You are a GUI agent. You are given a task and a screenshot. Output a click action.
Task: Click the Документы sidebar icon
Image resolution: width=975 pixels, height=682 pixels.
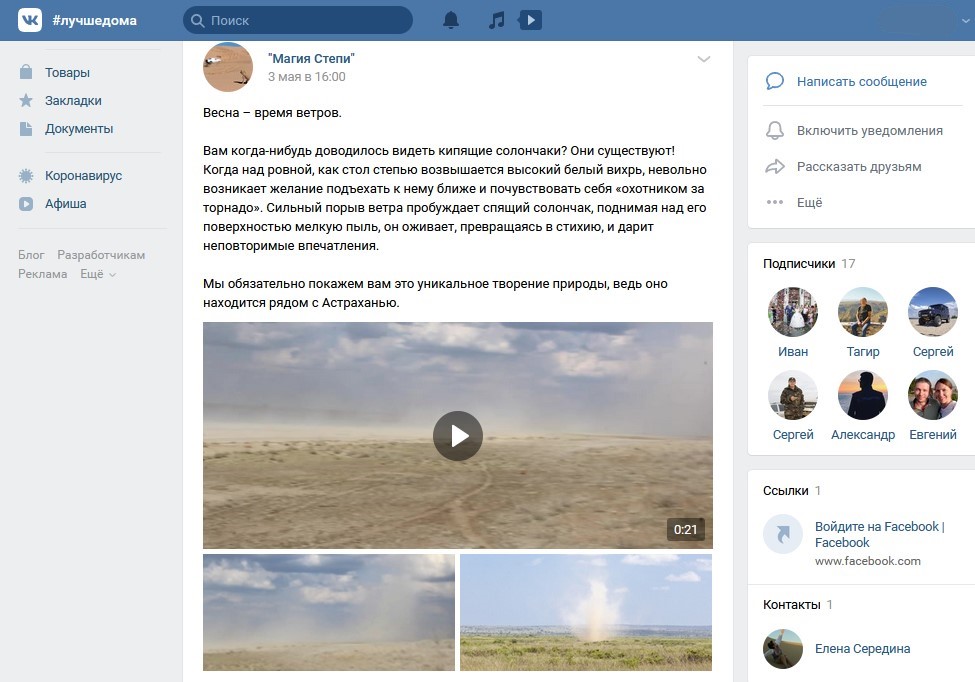pos(26,129)
